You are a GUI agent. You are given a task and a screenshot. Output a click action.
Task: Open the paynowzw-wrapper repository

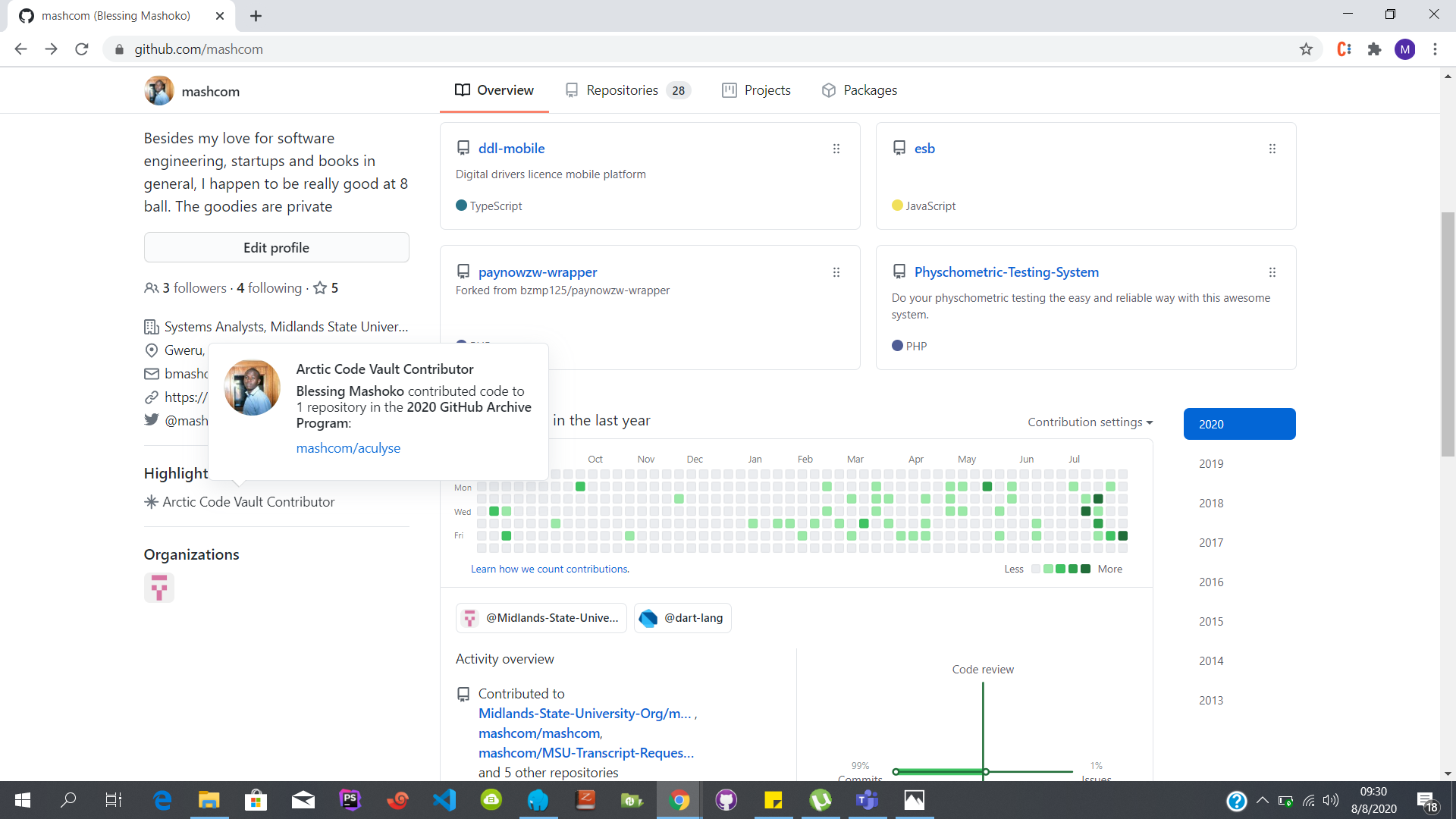click(x=538, y=272)
